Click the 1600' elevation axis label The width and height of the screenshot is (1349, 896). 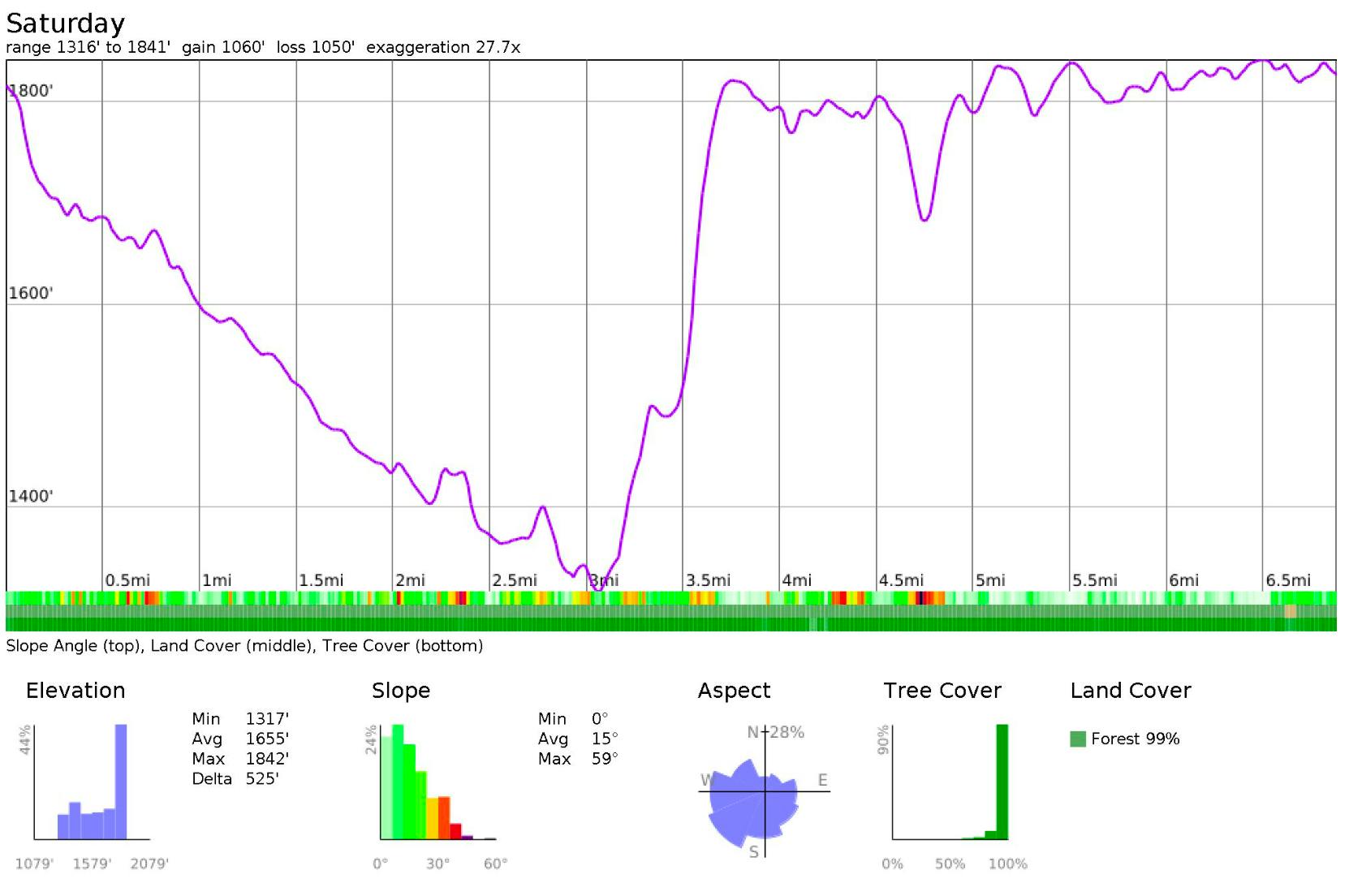31,294
